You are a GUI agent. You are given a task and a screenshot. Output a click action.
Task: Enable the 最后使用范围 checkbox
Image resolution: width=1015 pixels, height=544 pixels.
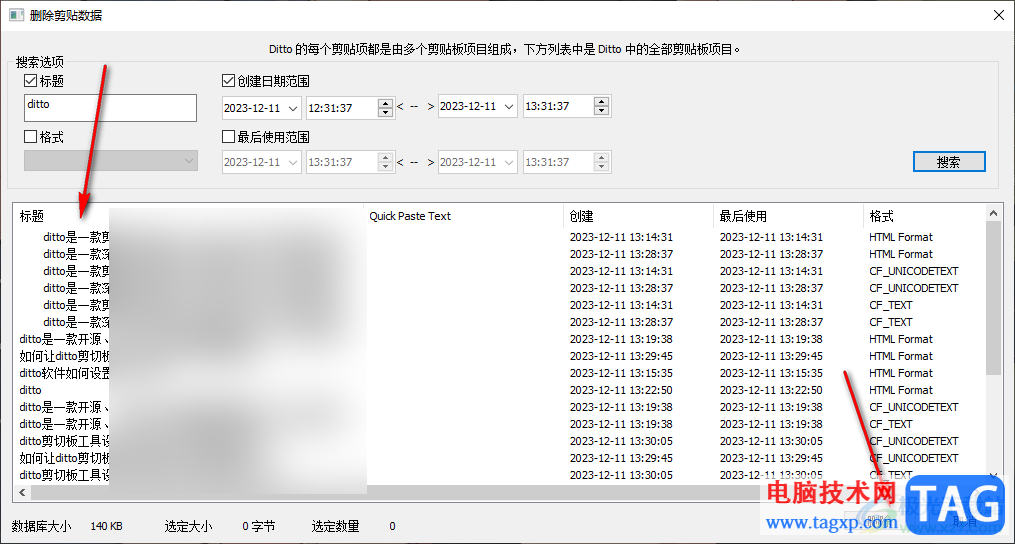228,137
